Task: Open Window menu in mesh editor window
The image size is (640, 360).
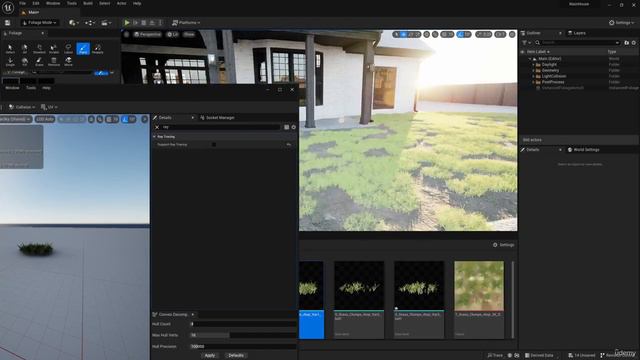Action: (x=12, y=88)
